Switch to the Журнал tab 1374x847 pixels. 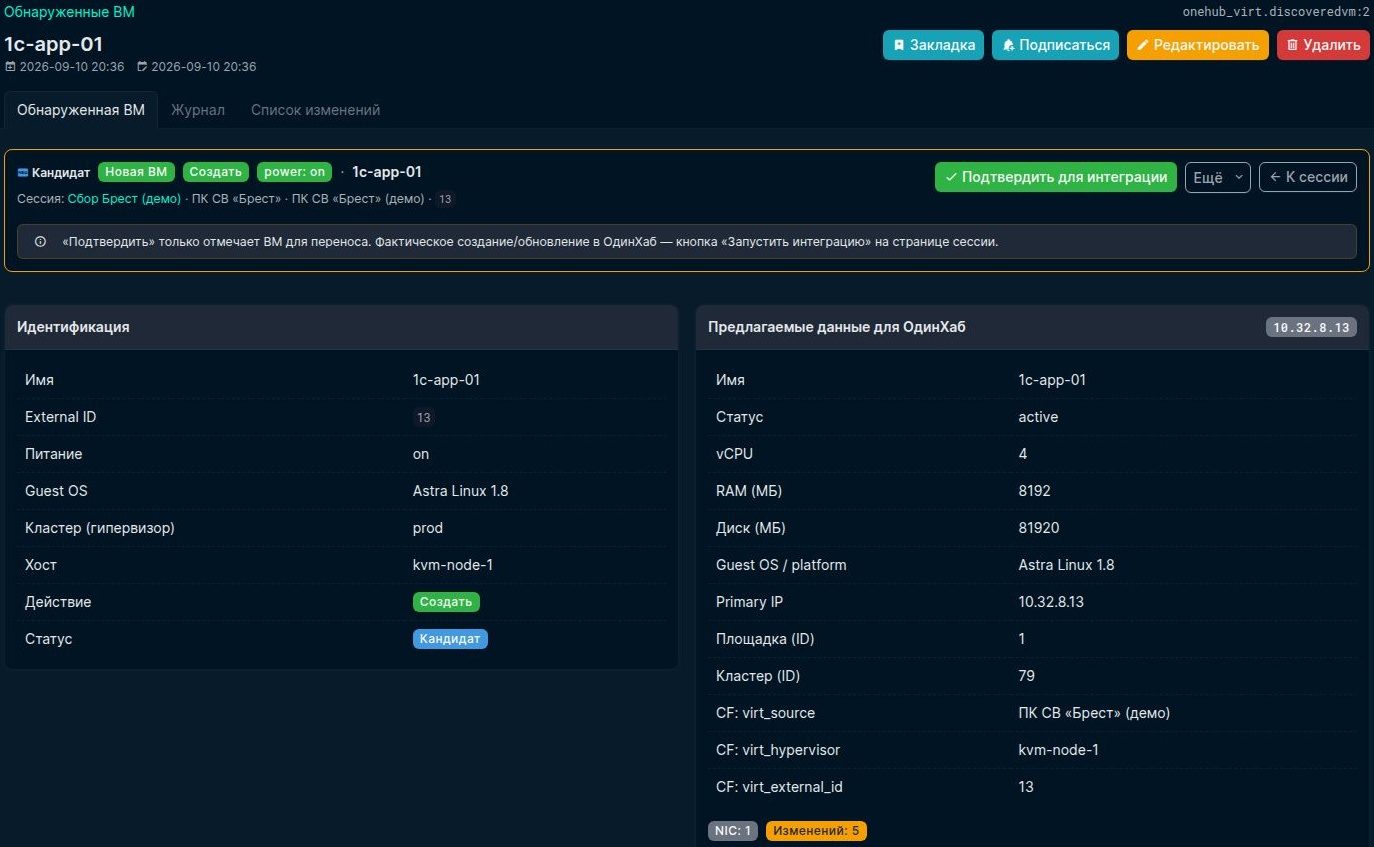198,110
